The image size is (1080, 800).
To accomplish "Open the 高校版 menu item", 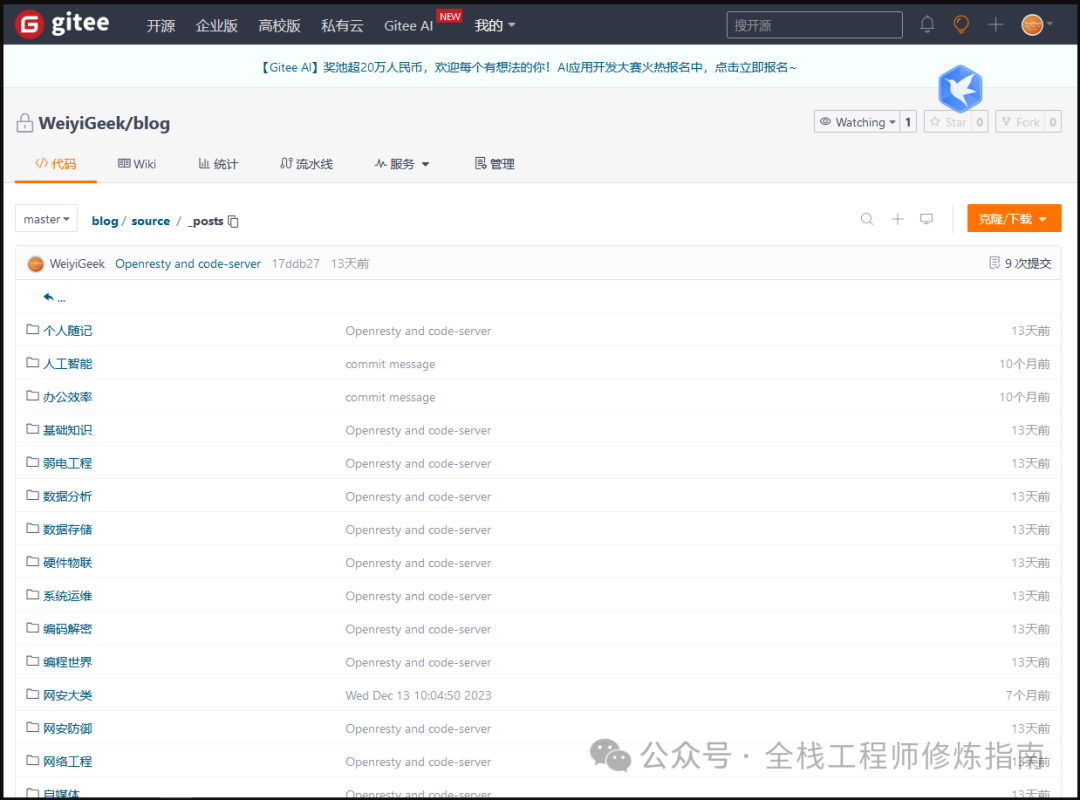I will click(279, 25).
